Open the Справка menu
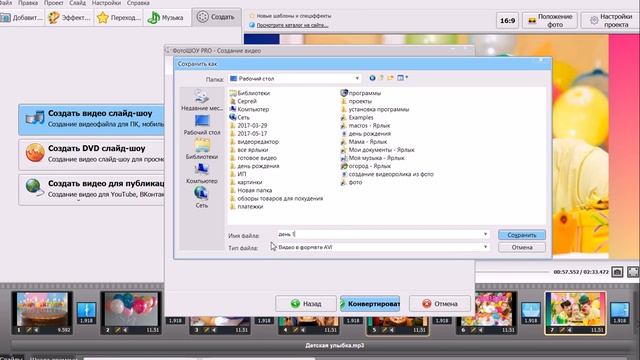640x360 pixels. pyautogui.click(x=138, y=3)
